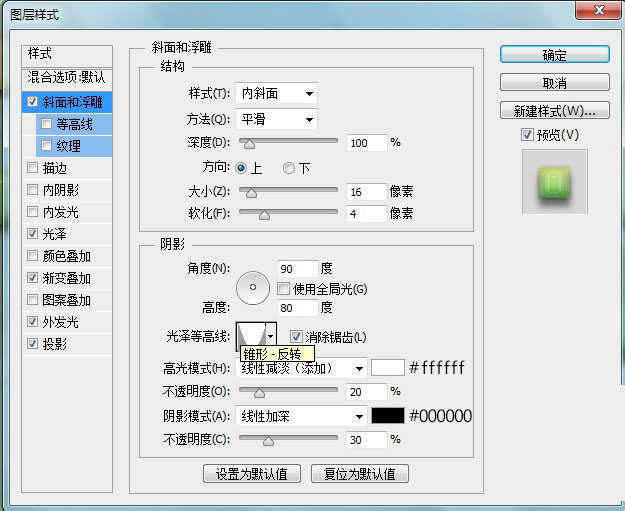Viewport: 625px width, 511px height.
Task: Open the 阴影模式(A) dropdown
Action: pos(302,417)
